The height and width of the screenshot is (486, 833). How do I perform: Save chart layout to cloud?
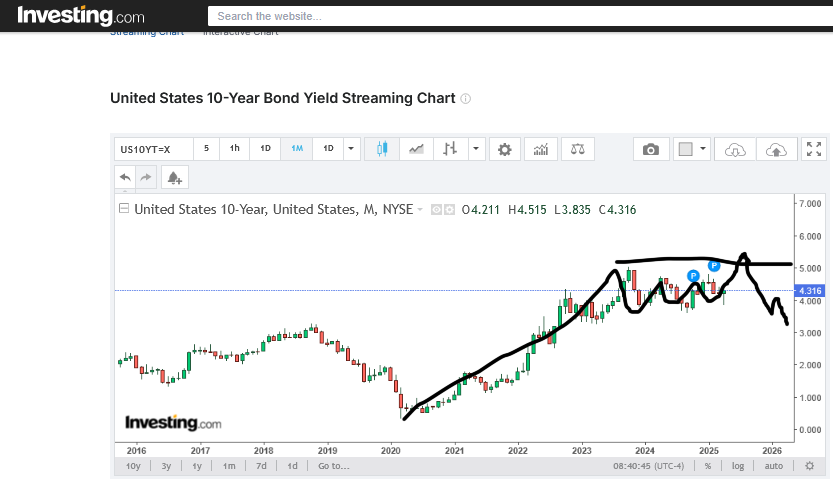click(x=775, y=149)
